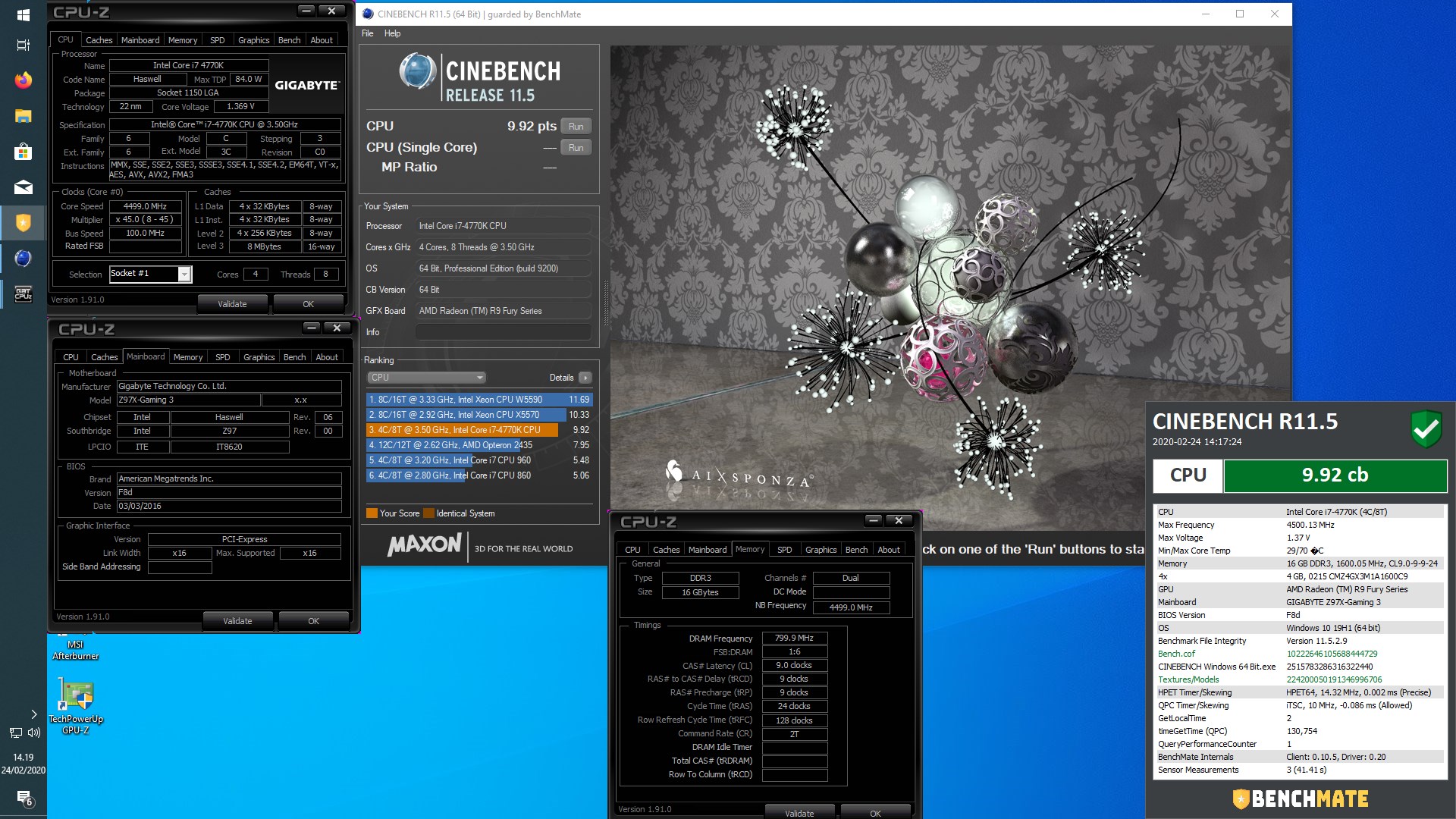Open SPD tab in the Memory CPU-Z window
This screenshot has height=819, width=1456.
click(784, 550)
